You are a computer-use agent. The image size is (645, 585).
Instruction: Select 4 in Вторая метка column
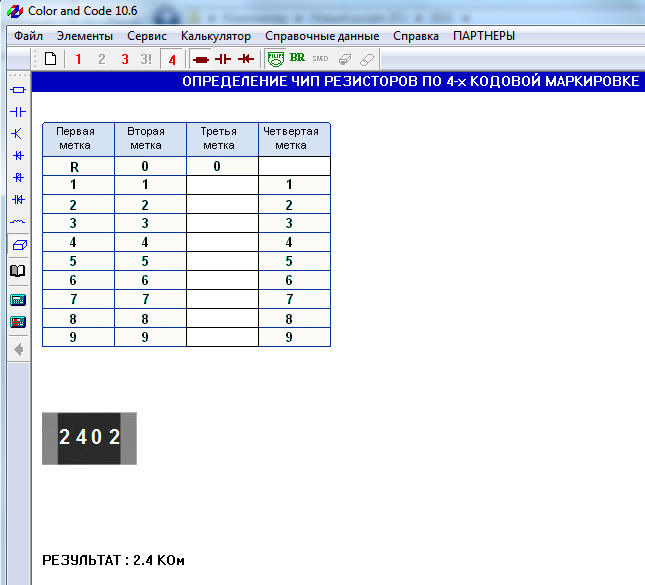151,242
